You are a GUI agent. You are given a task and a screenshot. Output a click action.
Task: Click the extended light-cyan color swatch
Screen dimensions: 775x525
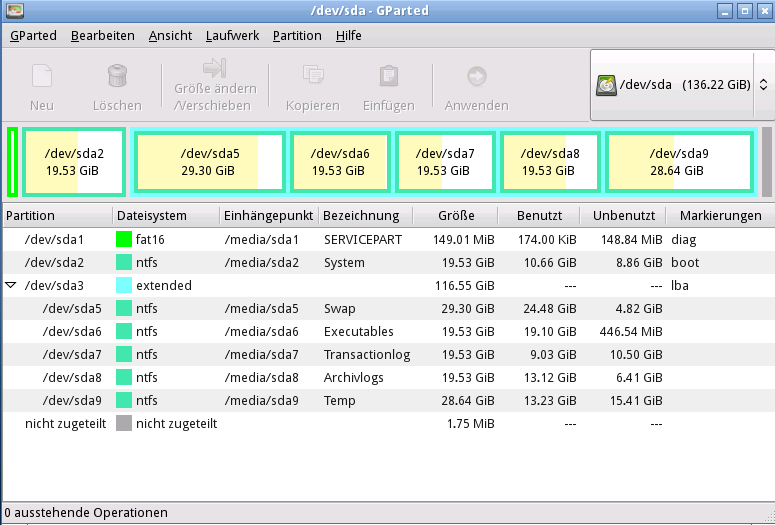124,285
